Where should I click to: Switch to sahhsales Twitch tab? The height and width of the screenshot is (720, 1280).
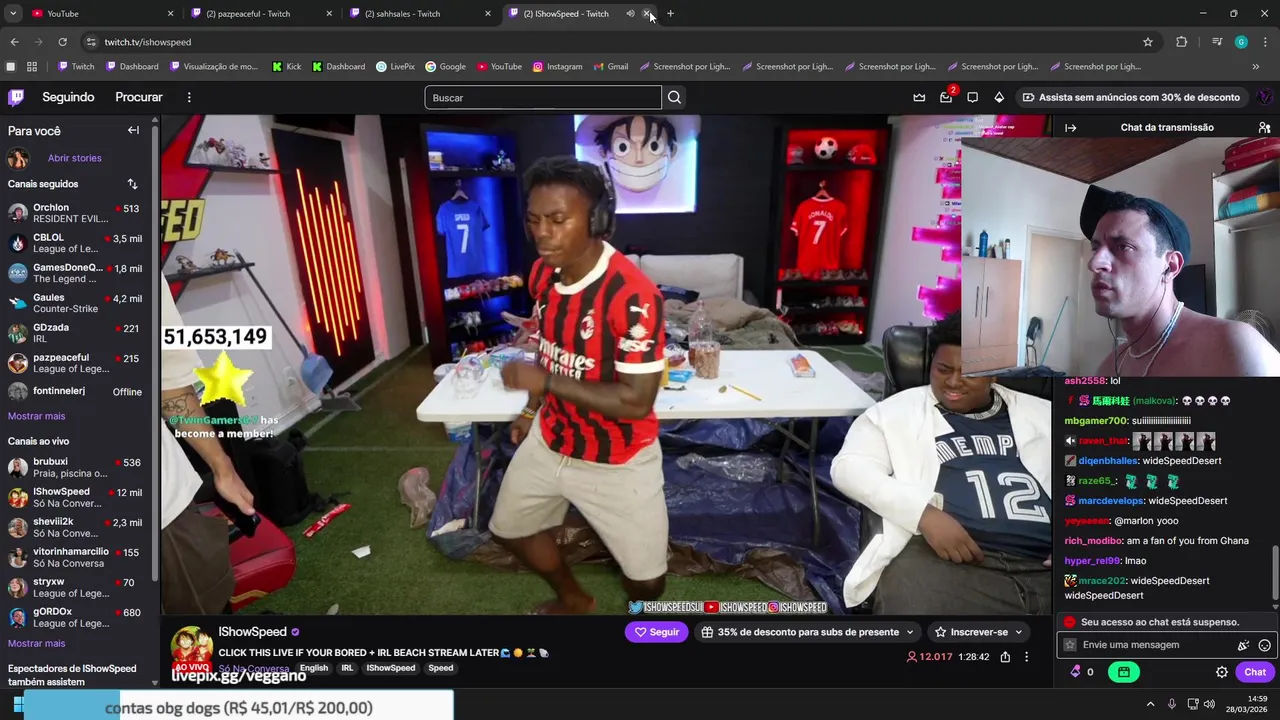419,14
